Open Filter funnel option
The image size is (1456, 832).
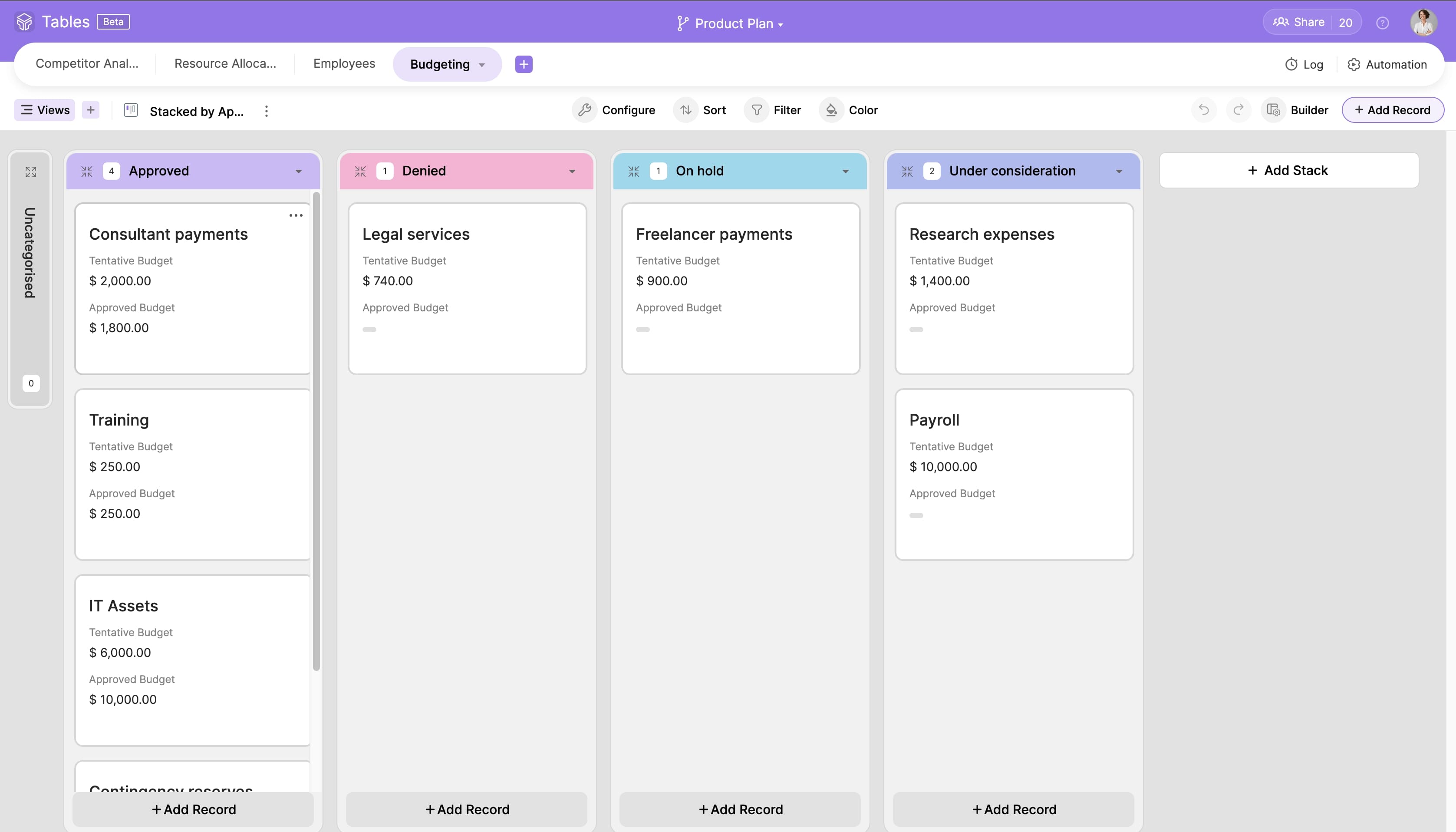pyautogui.click(x=756, y=110)
